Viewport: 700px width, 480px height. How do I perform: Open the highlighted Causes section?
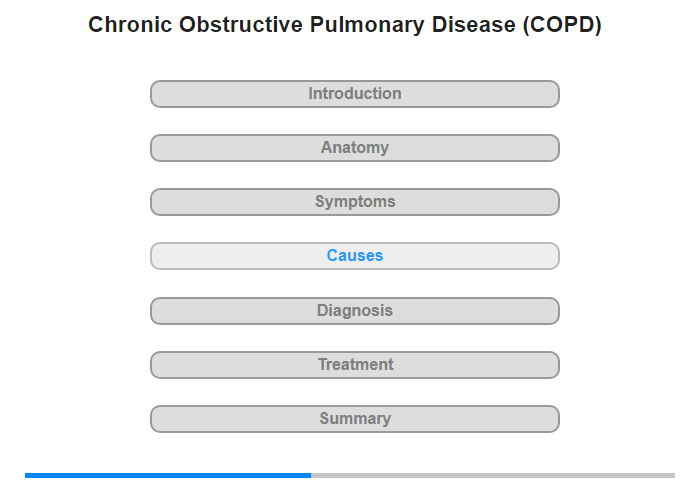(x=354, y=256)
